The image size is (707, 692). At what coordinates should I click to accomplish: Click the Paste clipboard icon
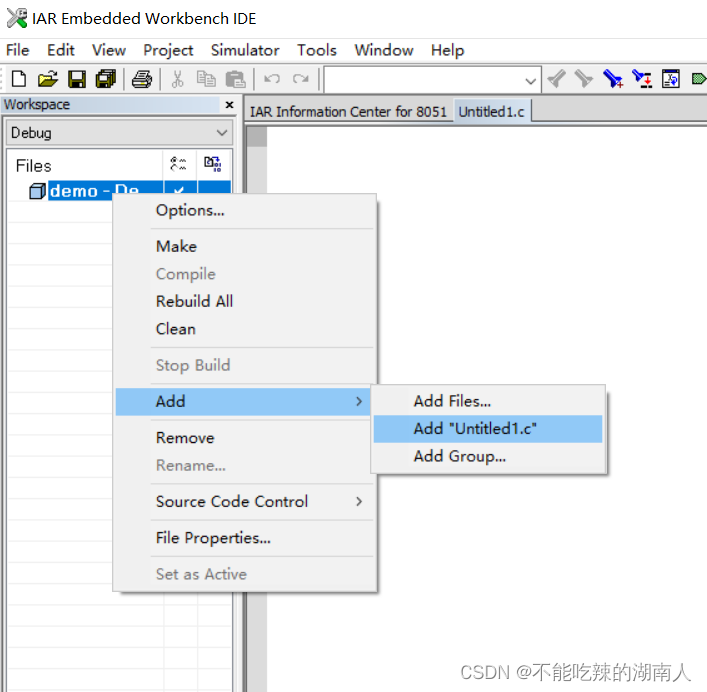coord(235,79)
